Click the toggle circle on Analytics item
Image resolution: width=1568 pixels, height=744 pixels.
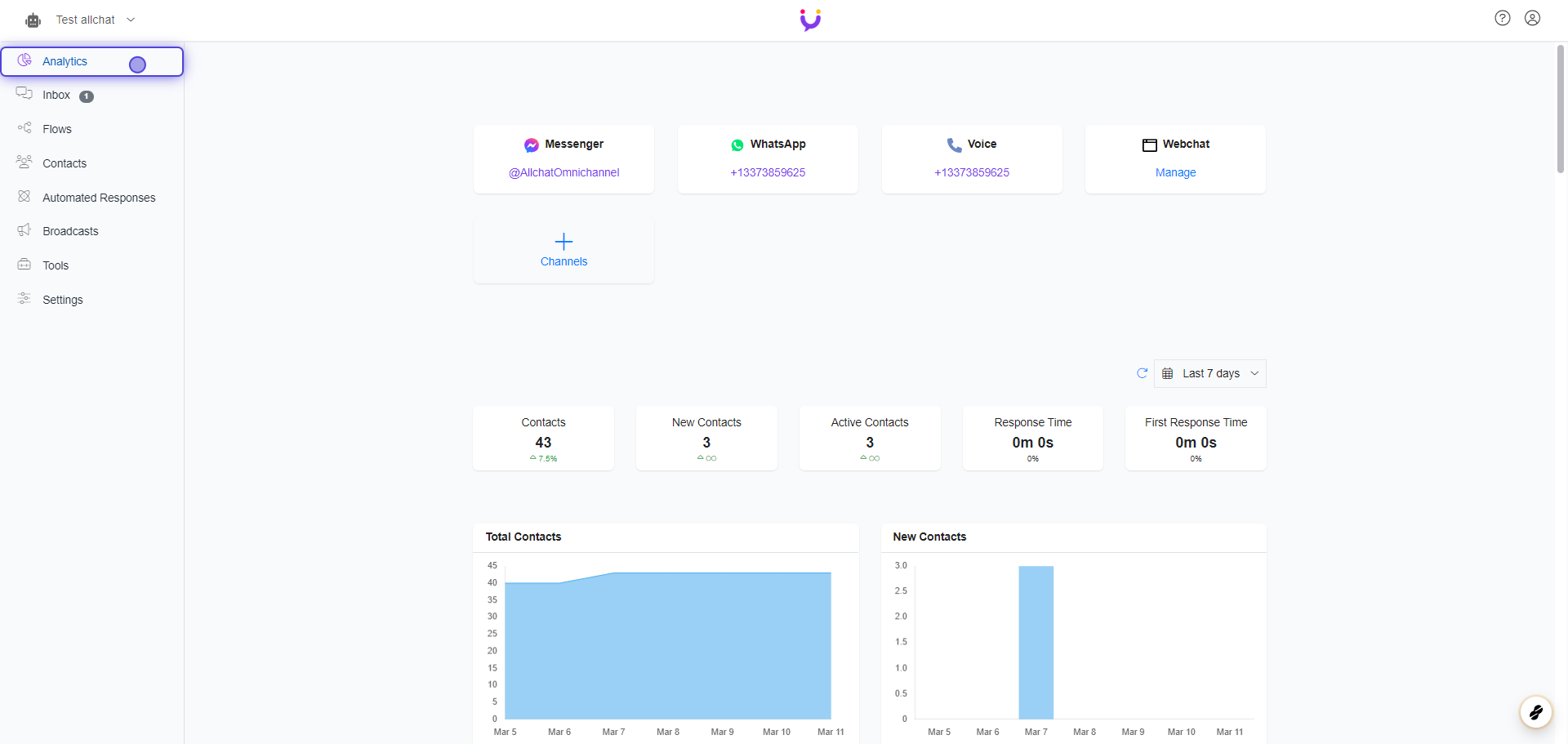(137, 65)
